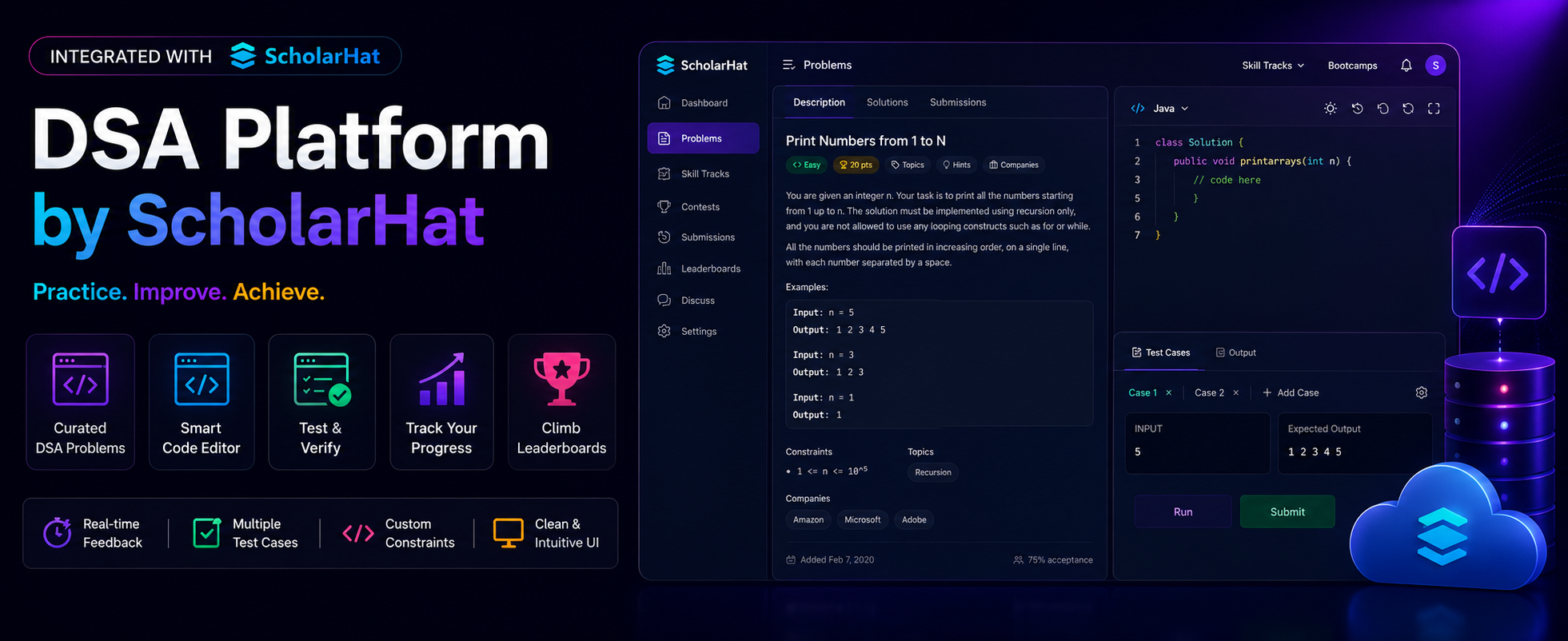The height and width of the screenshot is (641, 1568).
Task: Select the Case 1 test case
Action: (1143, 392)
